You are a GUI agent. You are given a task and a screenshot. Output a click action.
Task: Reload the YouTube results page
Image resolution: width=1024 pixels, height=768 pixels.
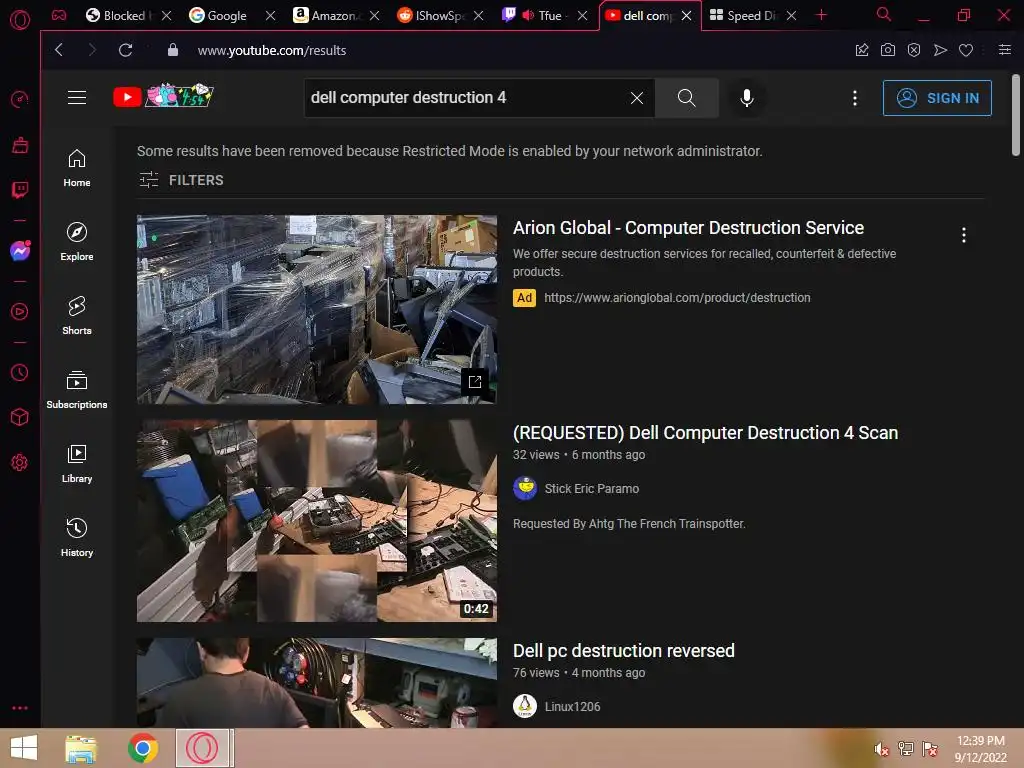click(x=125, y=50)
